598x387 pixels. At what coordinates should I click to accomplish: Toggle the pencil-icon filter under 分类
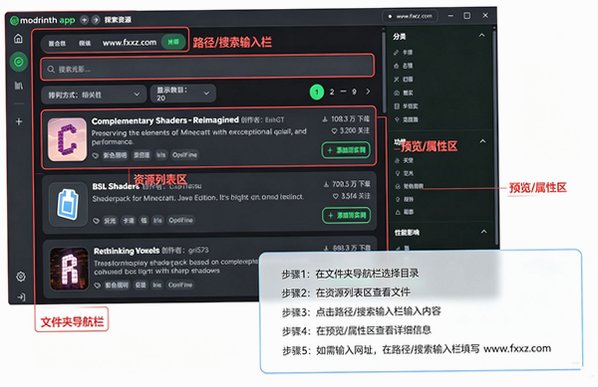coord(403,53)
